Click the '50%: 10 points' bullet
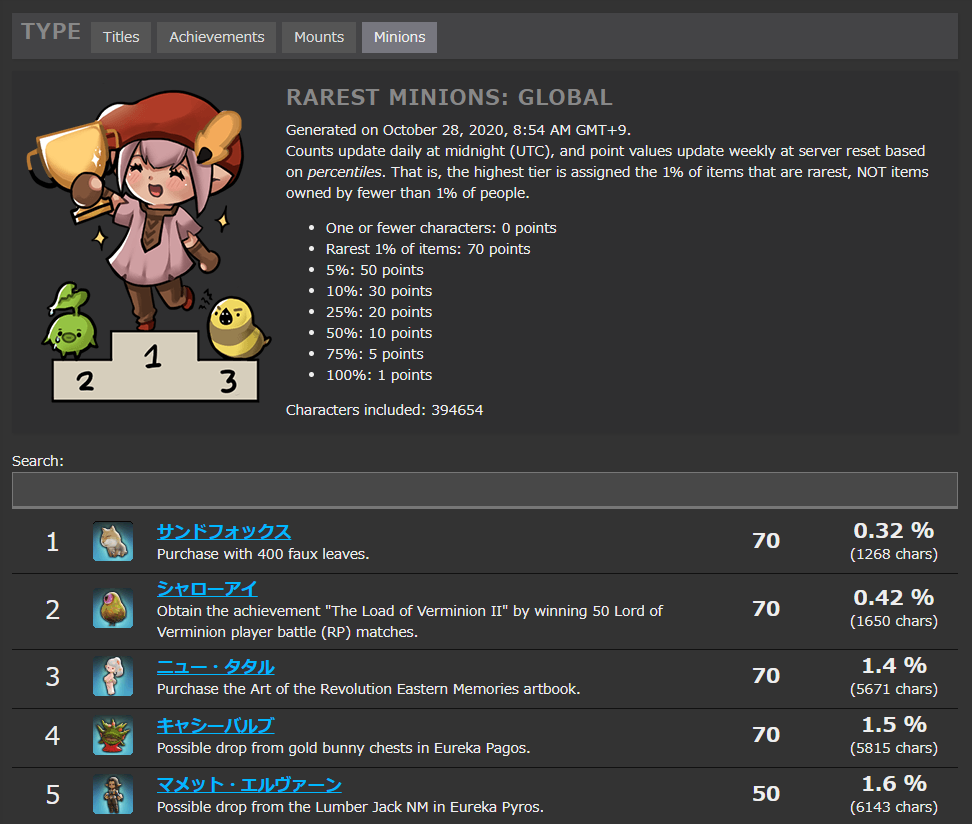Viewport: 972px width, 824px height. [379, 333]
